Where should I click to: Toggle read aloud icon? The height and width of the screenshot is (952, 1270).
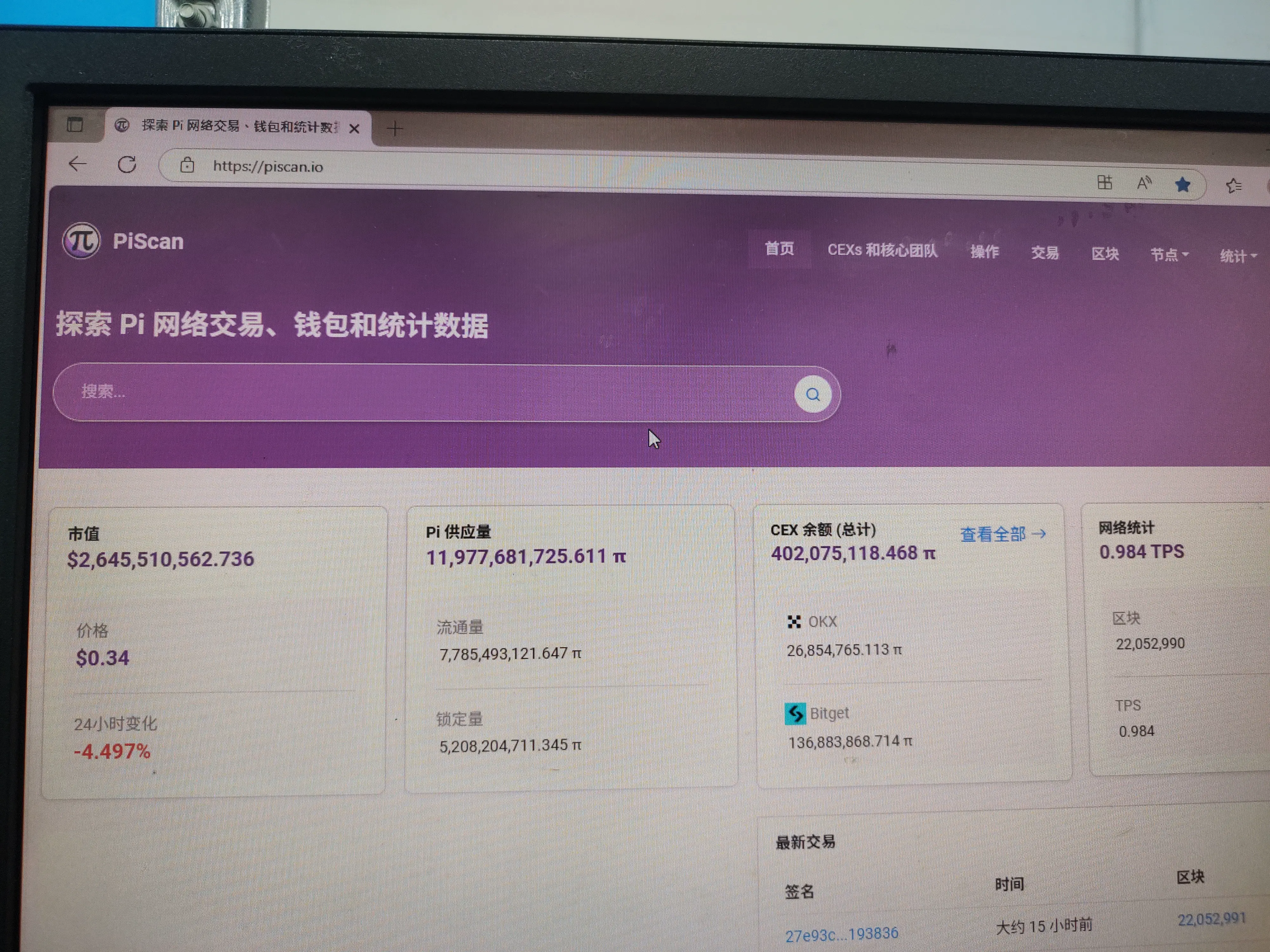coord(1144,184)
